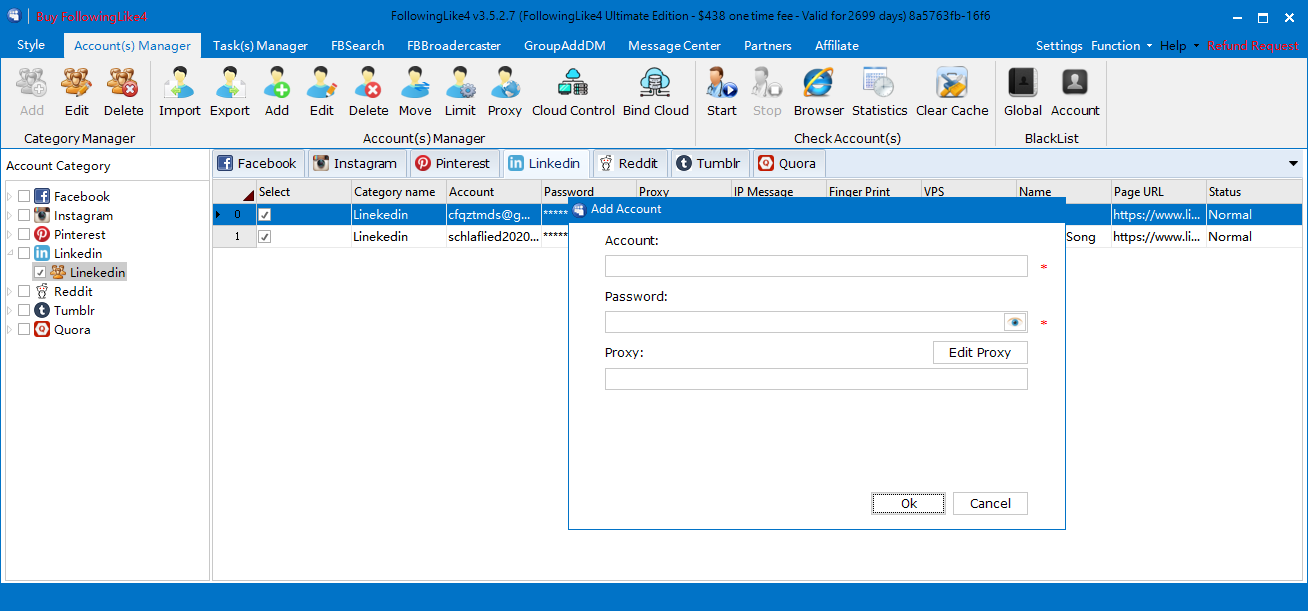Click Edit in Account(s) Manager group

322,92
